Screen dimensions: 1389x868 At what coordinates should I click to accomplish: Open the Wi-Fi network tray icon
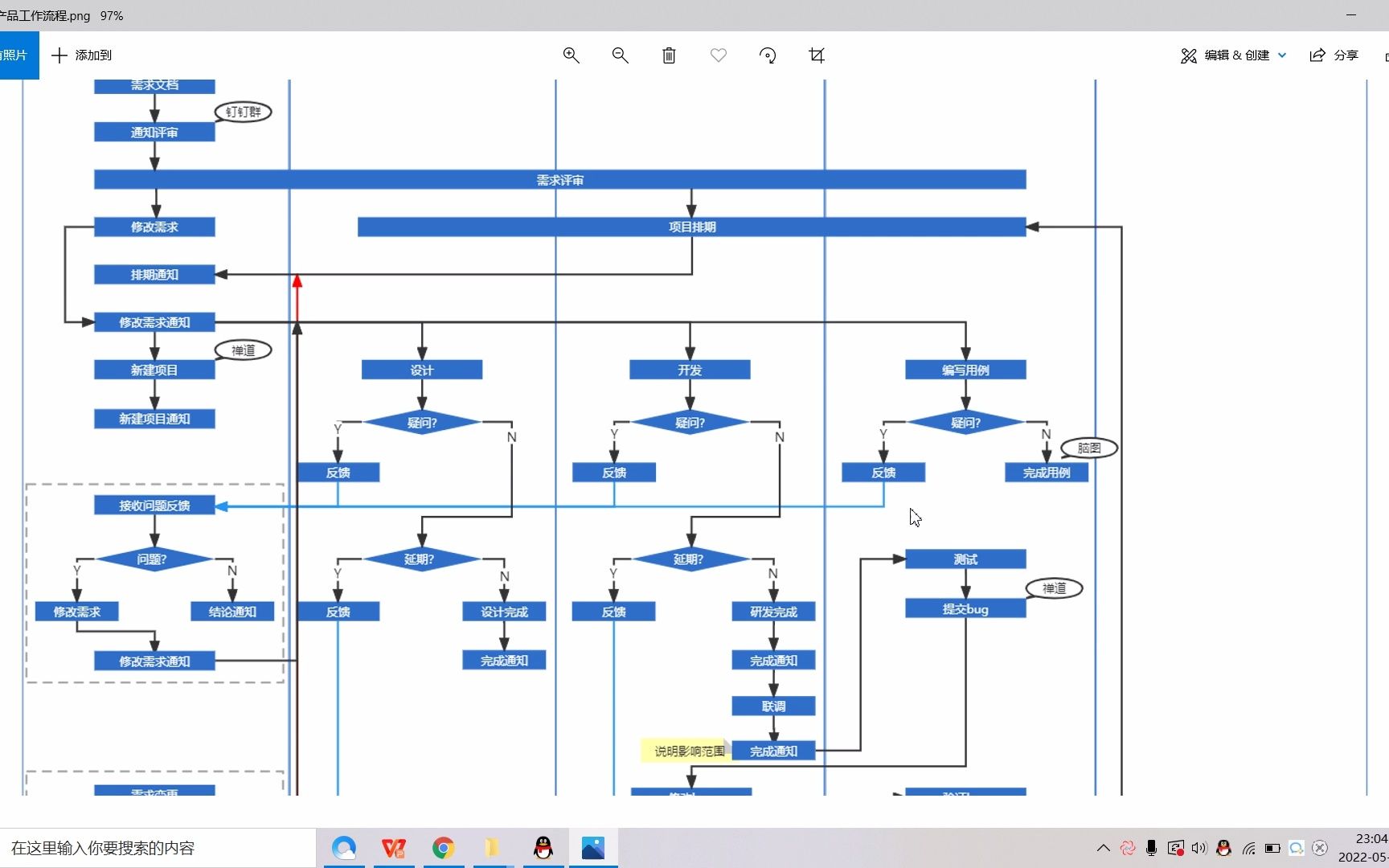tap(1248, 848)
